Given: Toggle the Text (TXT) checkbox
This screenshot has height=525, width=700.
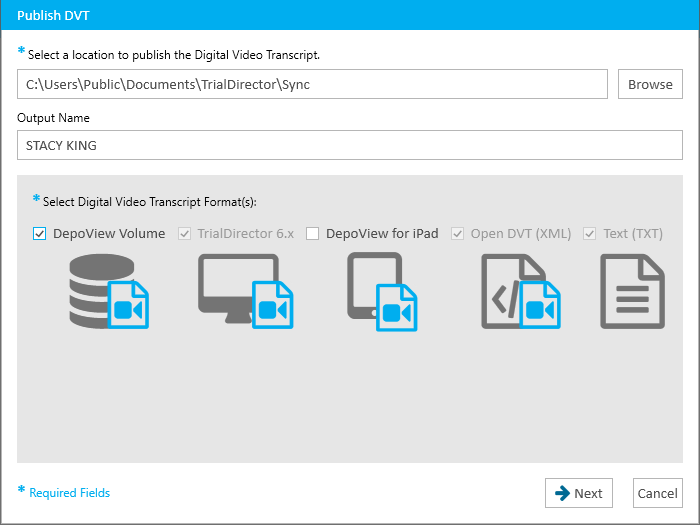Looking at the screenshot, I should (x=590, y=233).
